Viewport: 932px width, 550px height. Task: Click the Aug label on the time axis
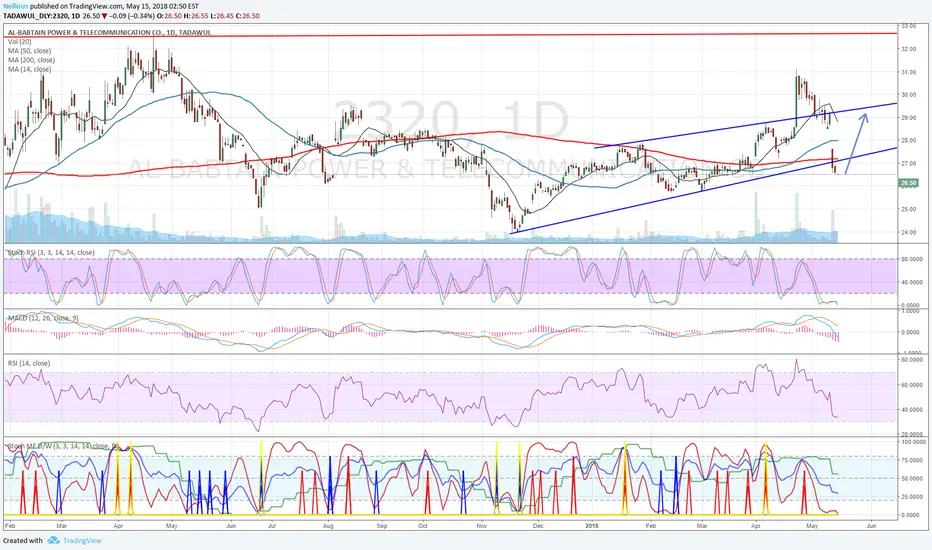pyautogui.click(x=328, y=526)
